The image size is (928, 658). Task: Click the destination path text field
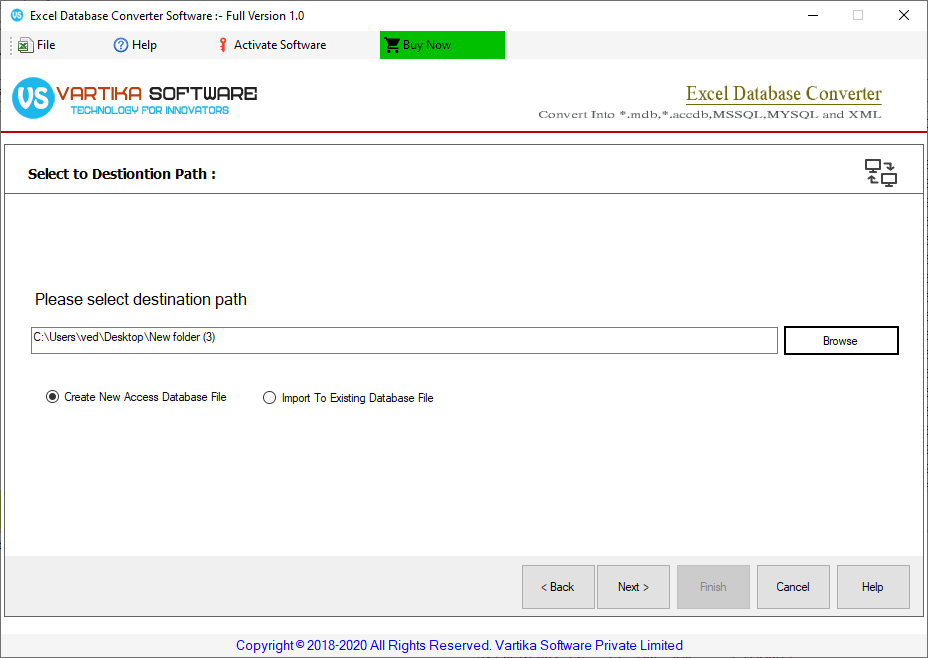click(x=404, y=340)
